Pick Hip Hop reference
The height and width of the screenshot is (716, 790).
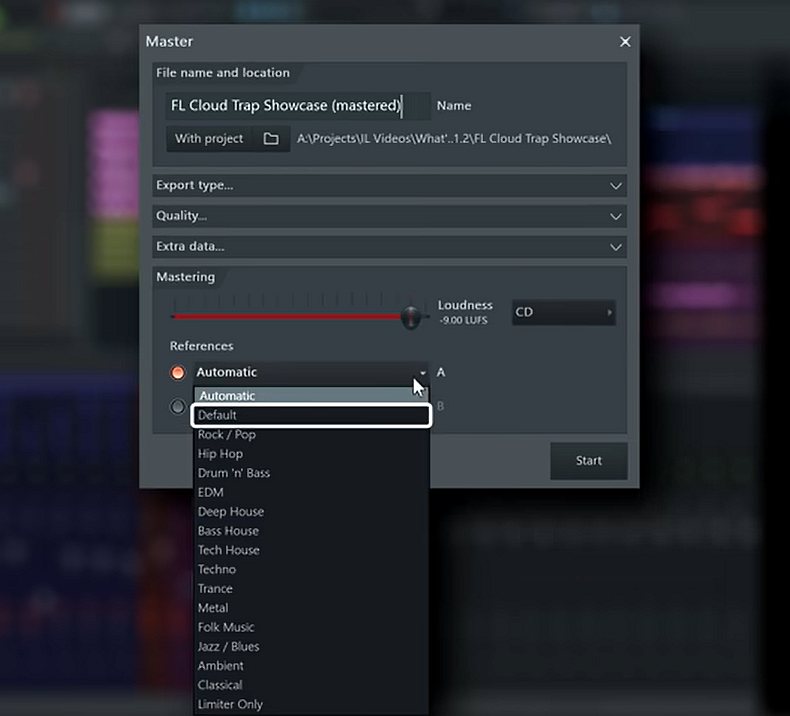pos(311,453)
